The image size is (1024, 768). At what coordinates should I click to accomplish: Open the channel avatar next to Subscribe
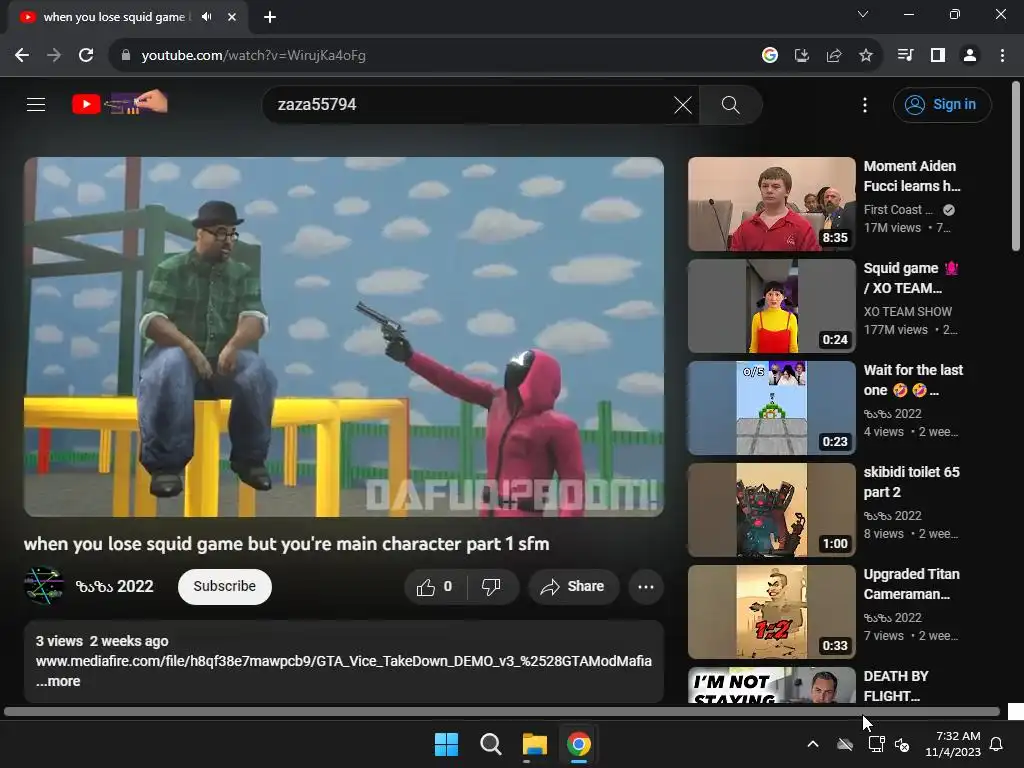(x=44, y=586)
